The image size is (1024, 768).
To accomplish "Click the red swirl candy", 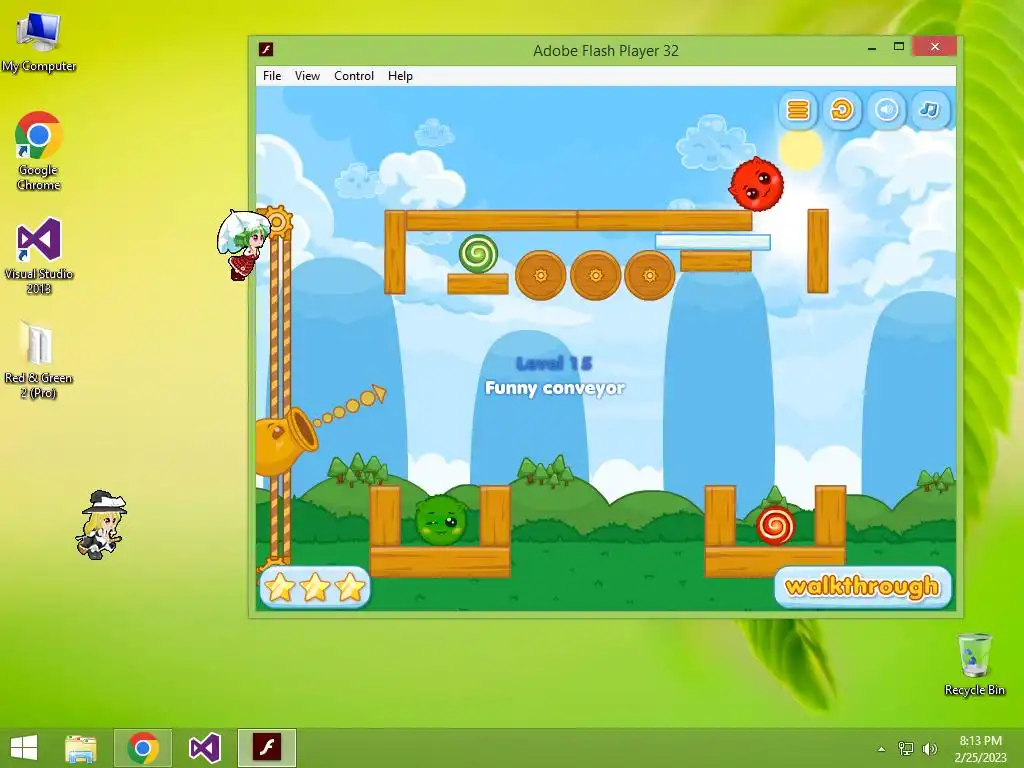I will (775, 526).
